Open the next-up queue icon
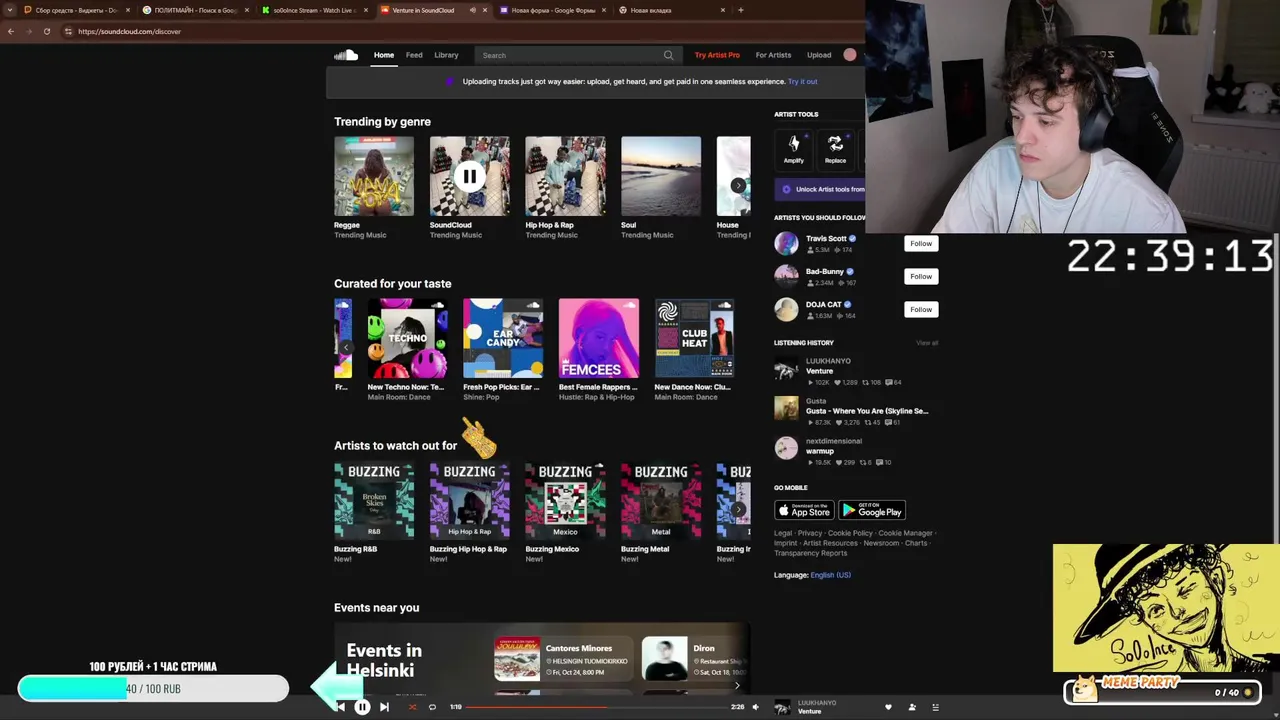1280x720 pixels. tap(935, 707)
